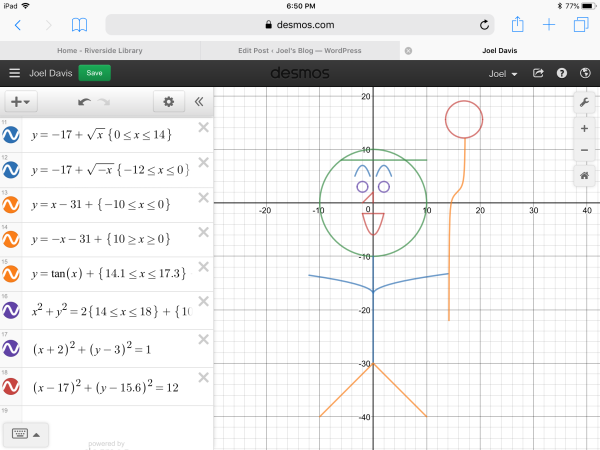Viewport: 600px width, 450px height.
Task: Hide the (x+2)² + (y−3)² = 1 circle
Action: [x=12, y=349]
